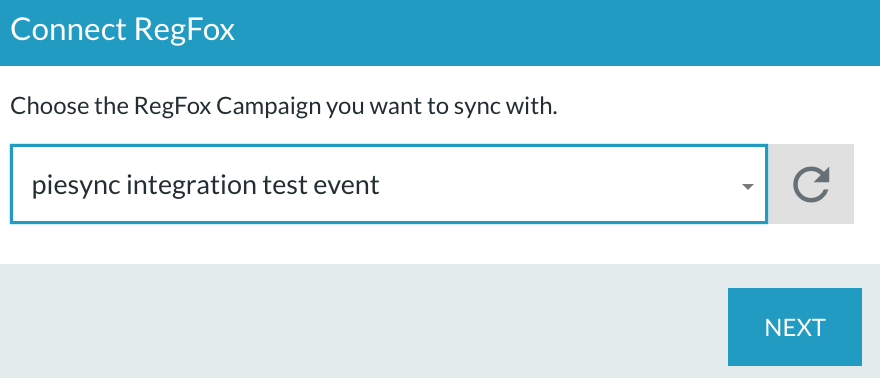Click the Connect RegFox dialog title
The image size is (880, 378).
tap(122, 30)
